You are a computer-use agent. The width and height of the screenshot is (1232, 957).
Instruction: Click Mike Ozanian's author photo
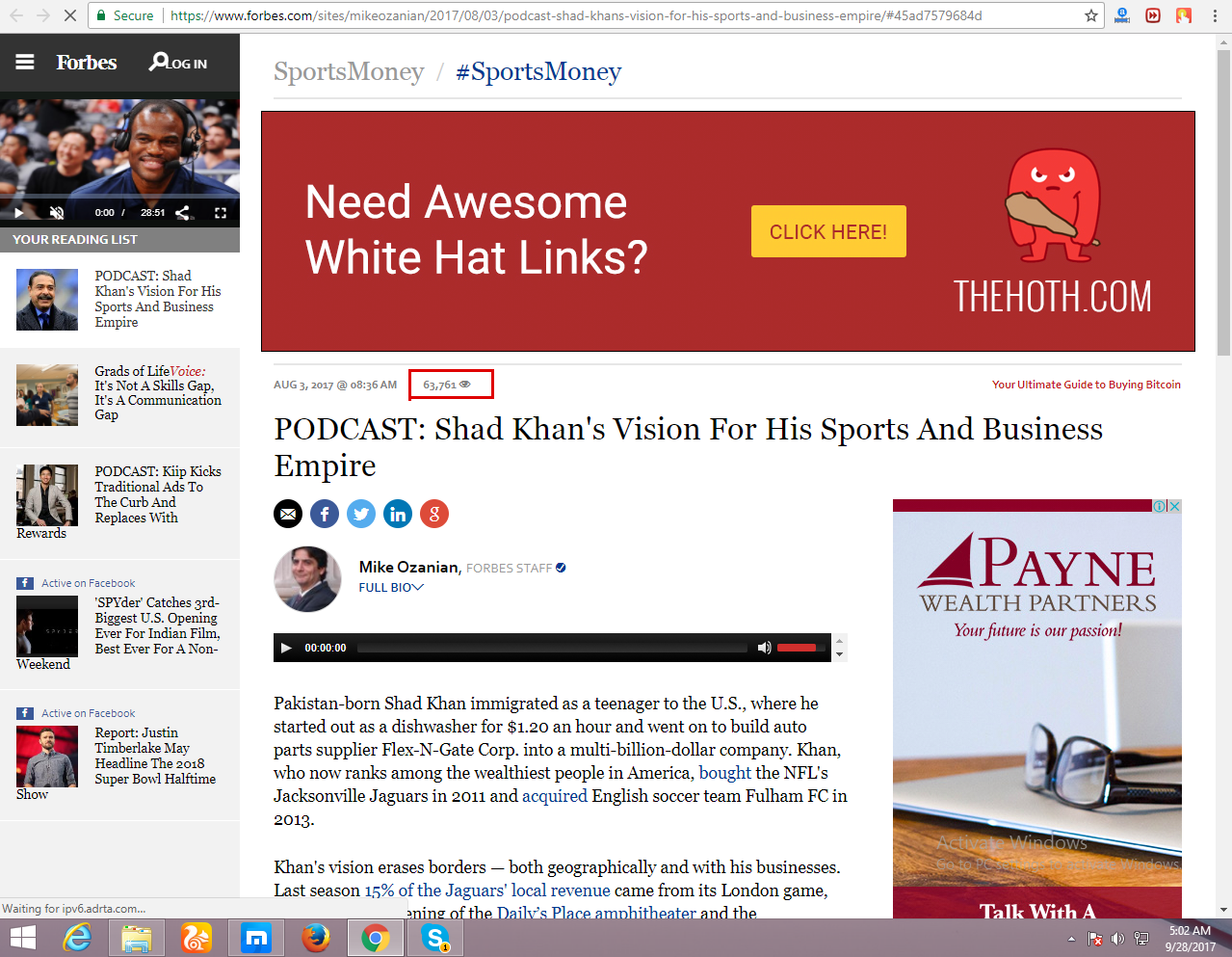coord(307,579)
